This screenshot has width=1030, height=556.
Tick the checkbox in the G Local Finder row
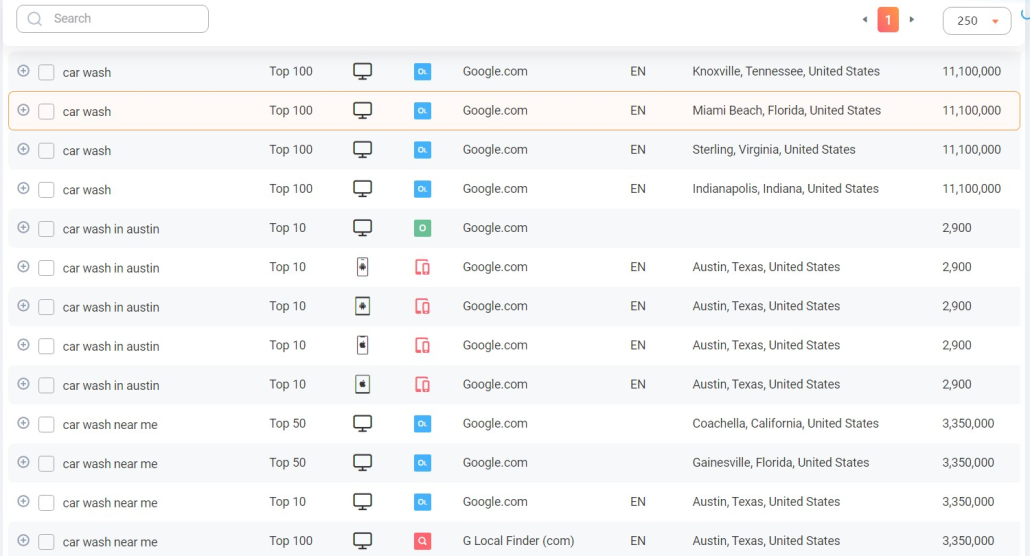[x=46, y=542]
